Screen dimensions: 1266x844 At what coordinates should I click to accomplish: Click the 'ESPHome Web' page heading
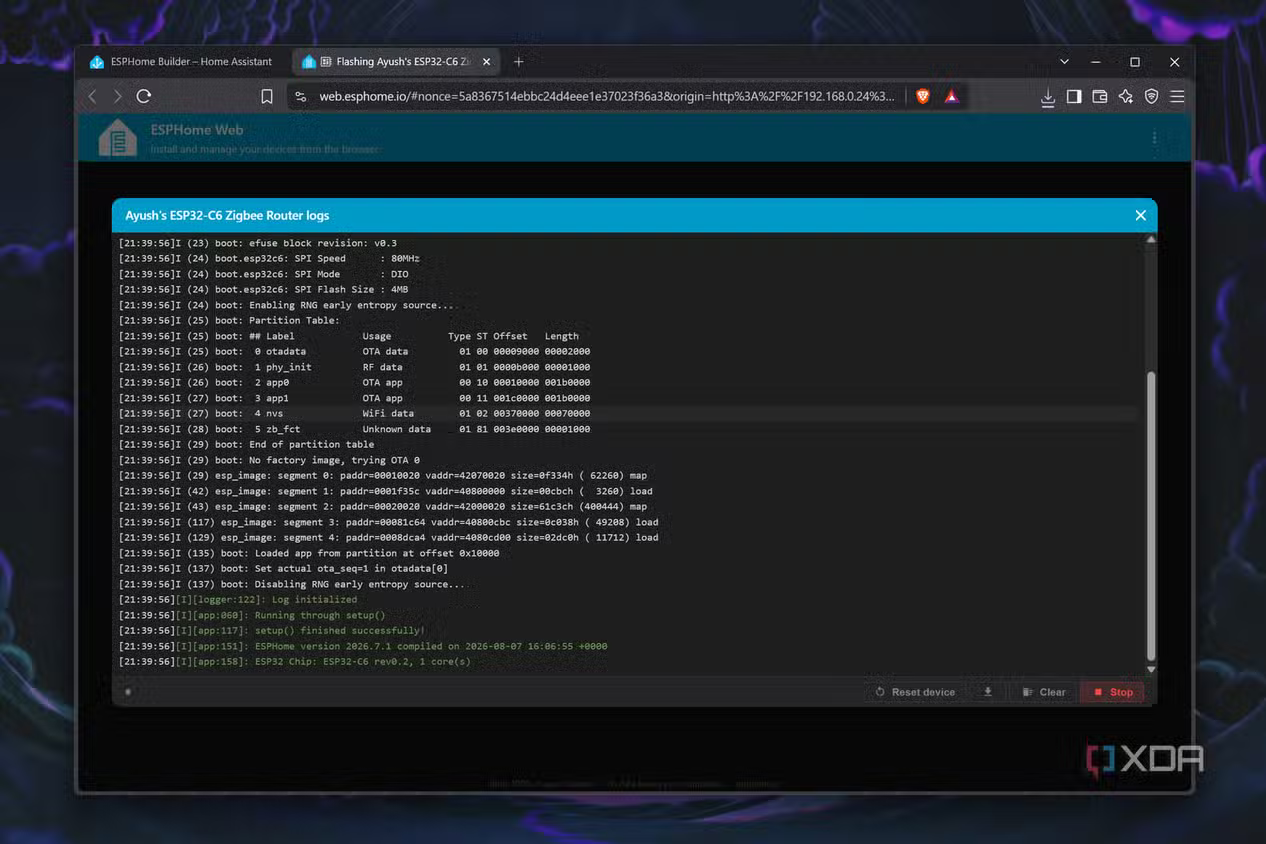click(197, 130)
